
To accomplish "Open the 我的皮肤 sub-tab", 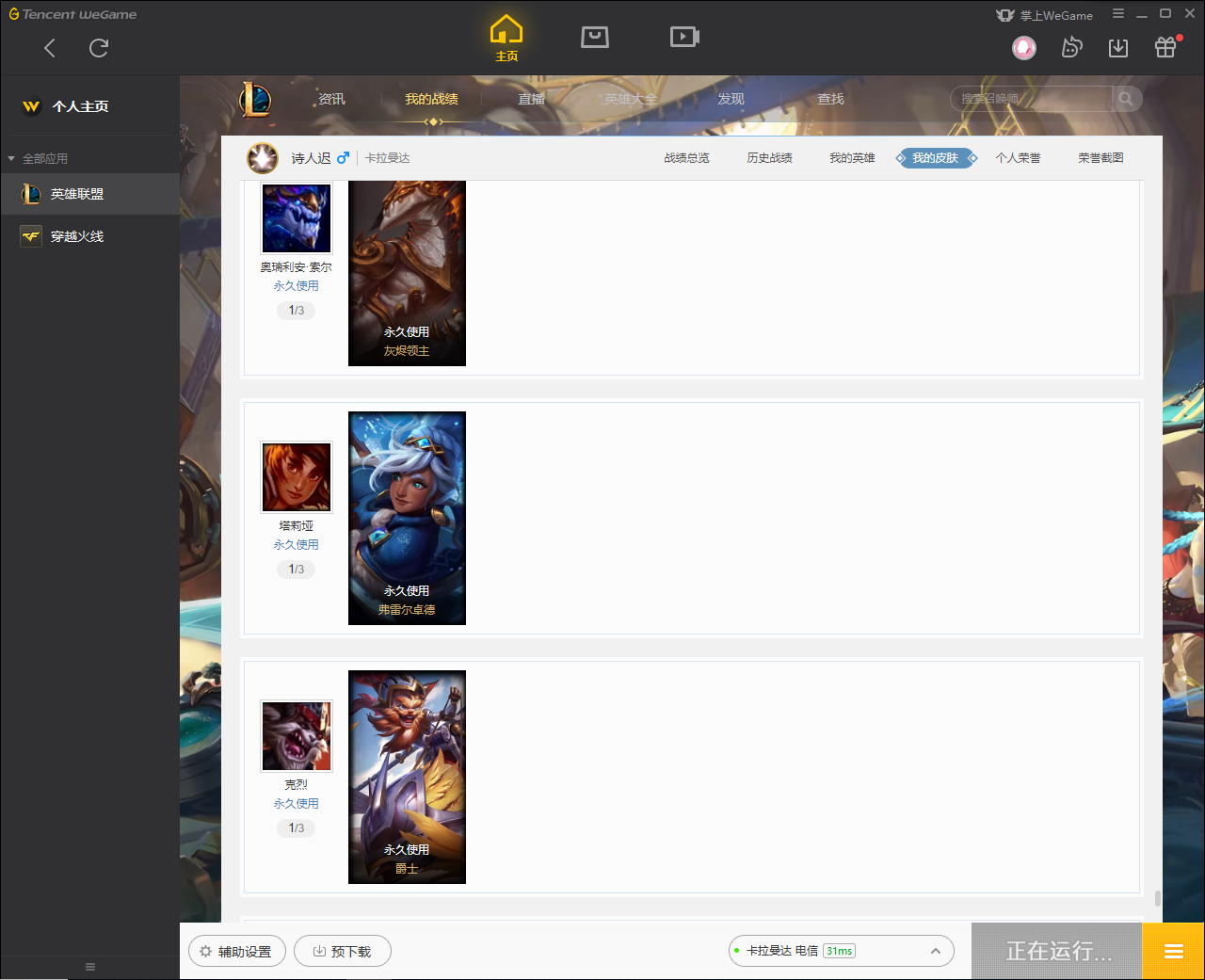I will click(x=936, y=158).
